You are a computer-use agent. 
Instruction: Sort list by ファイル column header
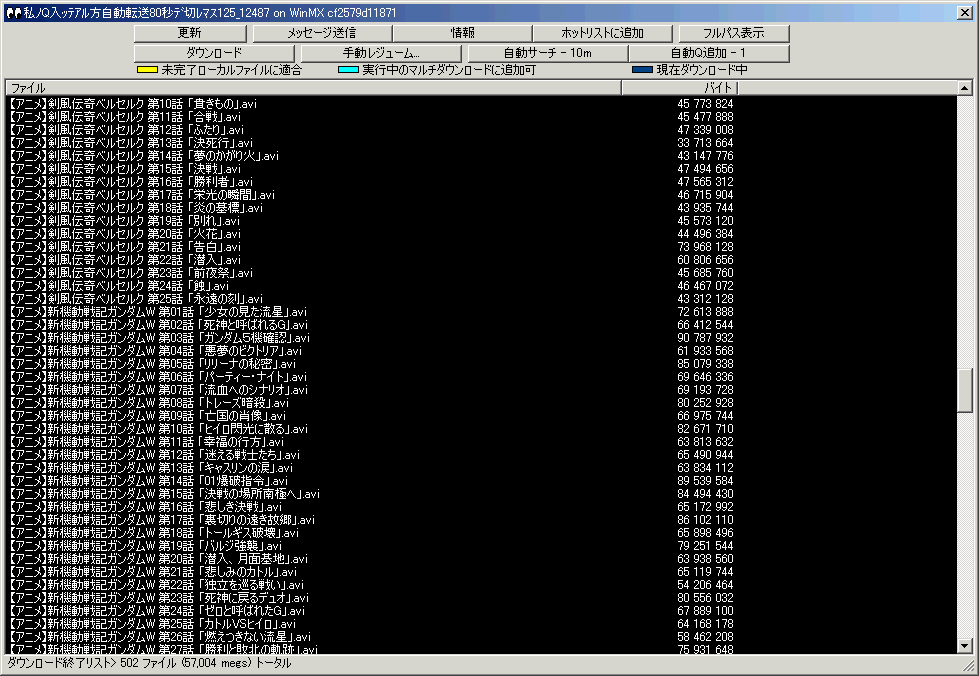(312, 88)
